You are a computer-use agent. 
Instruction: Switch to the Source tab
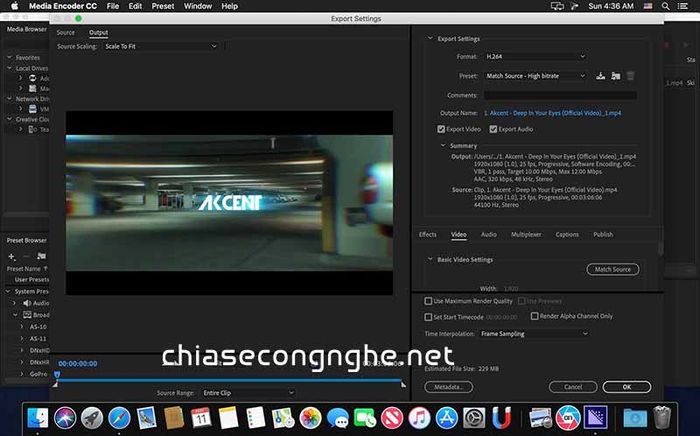point(66,33)
